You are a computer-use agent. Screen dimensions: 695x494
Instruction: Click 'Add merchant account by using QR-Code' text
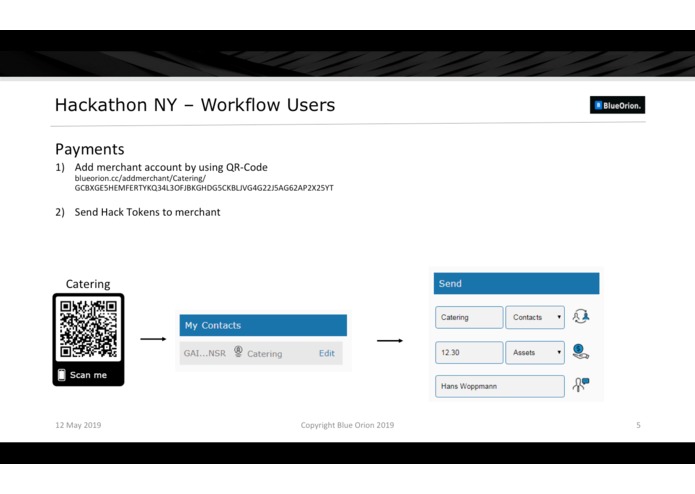(171, 167)
